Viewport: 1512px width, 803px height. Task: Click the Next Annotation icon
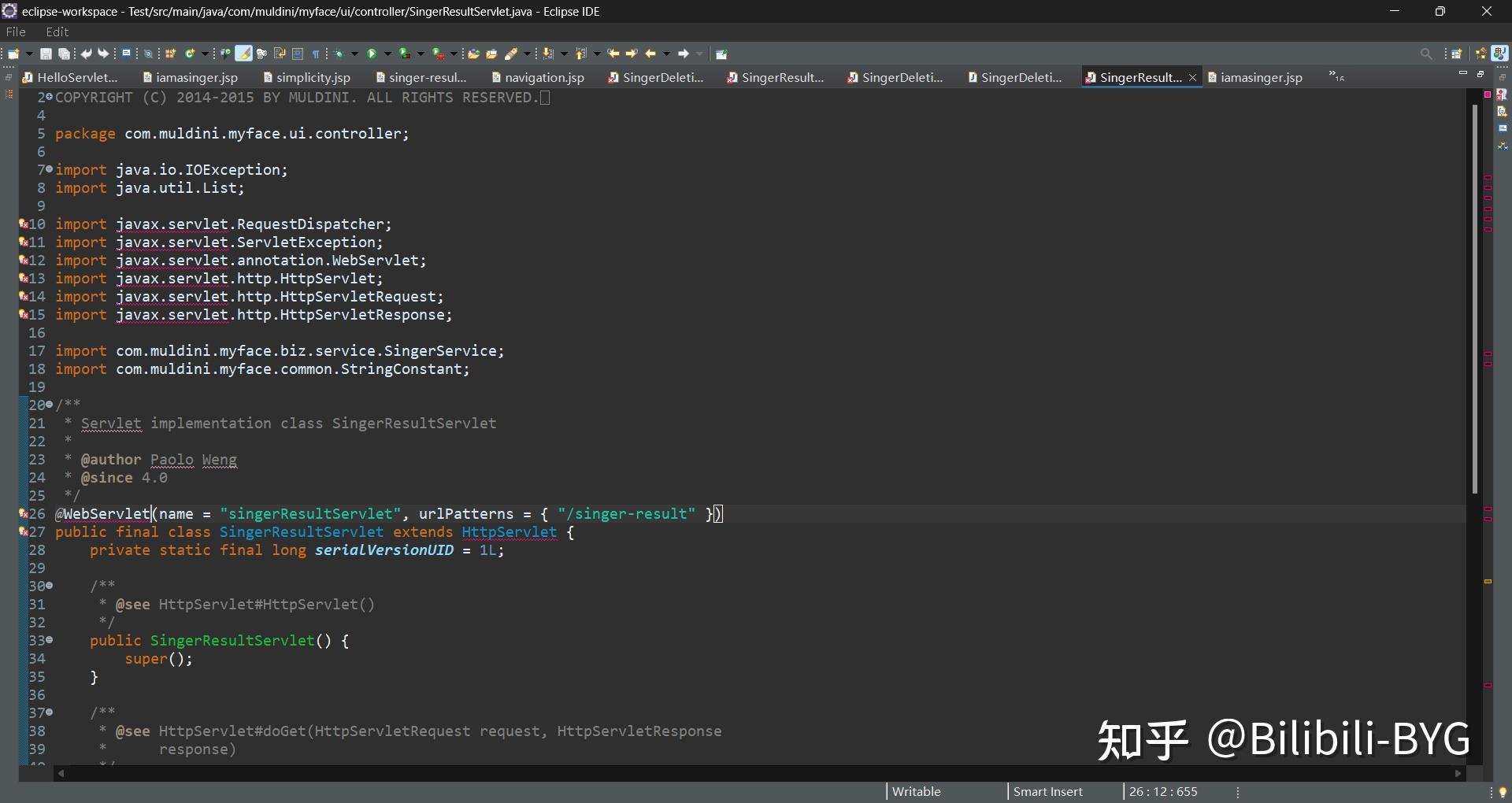(548, 54)
